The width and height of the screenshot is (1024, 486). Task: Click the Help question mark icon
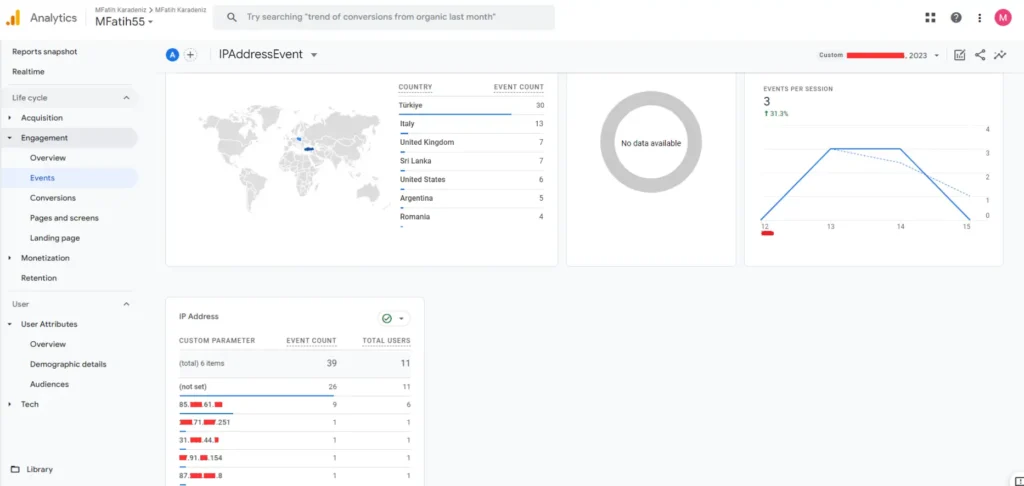click(x=956, y=18)
